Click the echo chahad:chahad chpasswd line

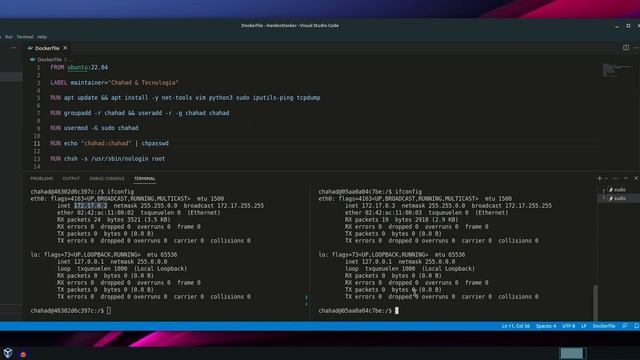coord(109,143)
